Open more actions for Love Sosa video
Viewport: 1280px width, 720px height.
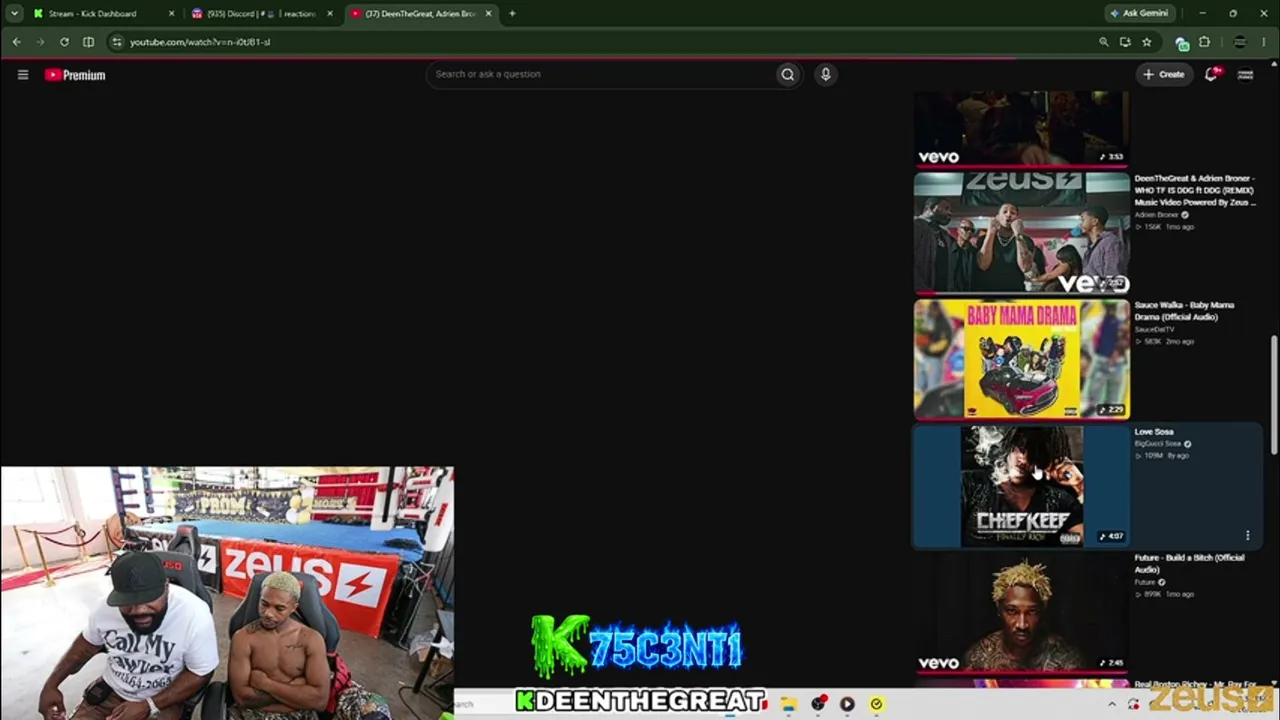[x=1247, y=536]
